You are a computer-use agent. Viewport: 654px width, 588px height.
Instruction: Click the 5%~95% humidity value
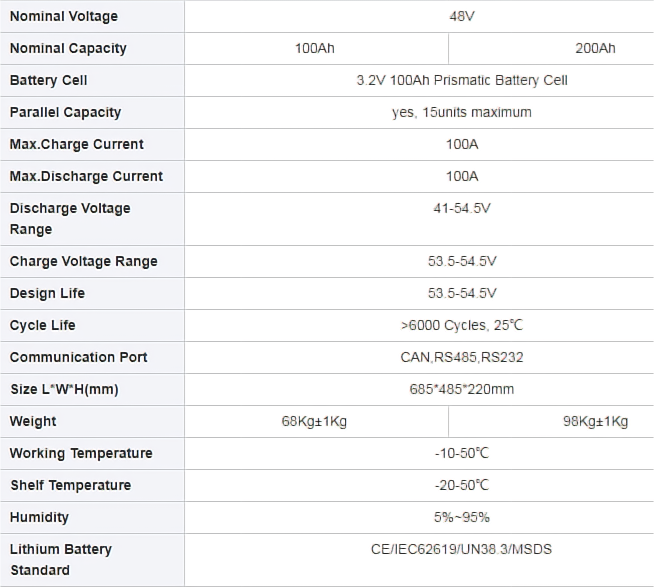[462, 518]
